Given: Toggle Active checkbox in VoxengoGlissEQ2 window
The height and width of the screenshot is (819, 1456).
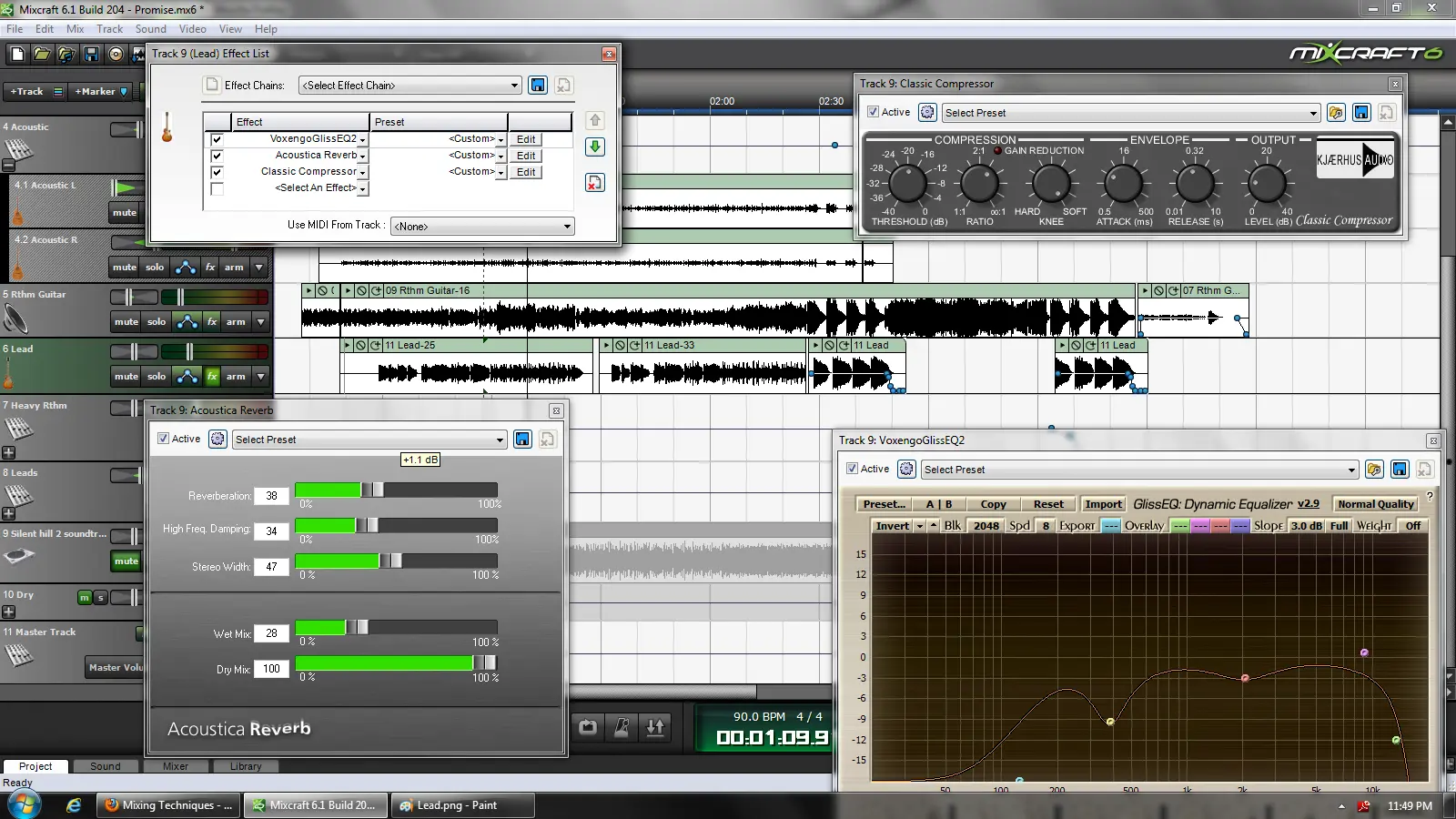Looking at the screenshot, I should pyautogui.click(x=852, y=469).
